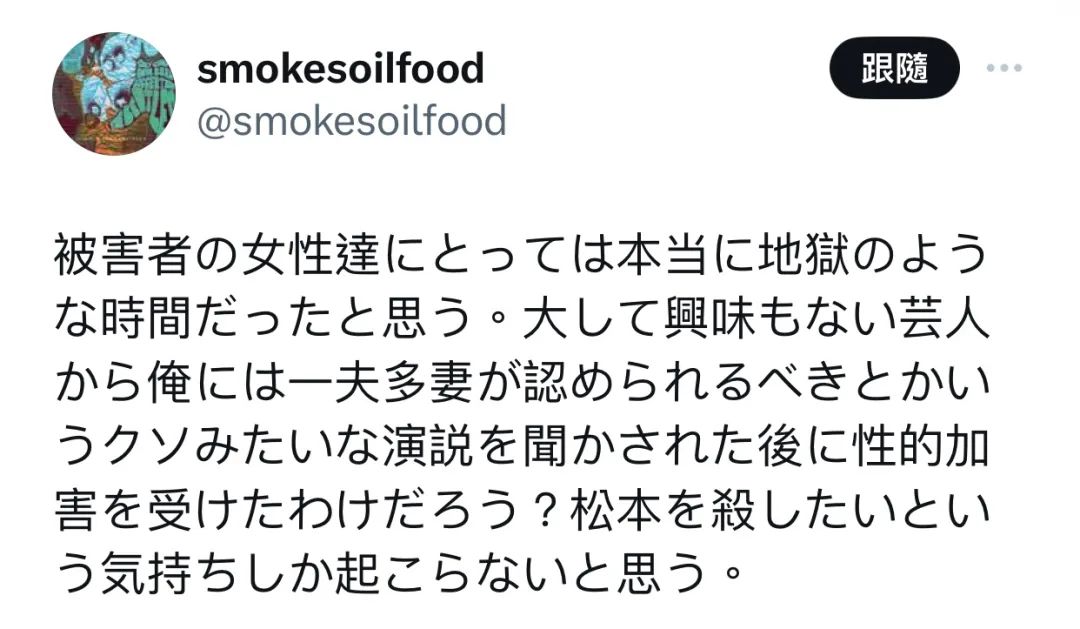
Task: Click the last tweet line う気持ちしか起こらない
Action: 400,574
